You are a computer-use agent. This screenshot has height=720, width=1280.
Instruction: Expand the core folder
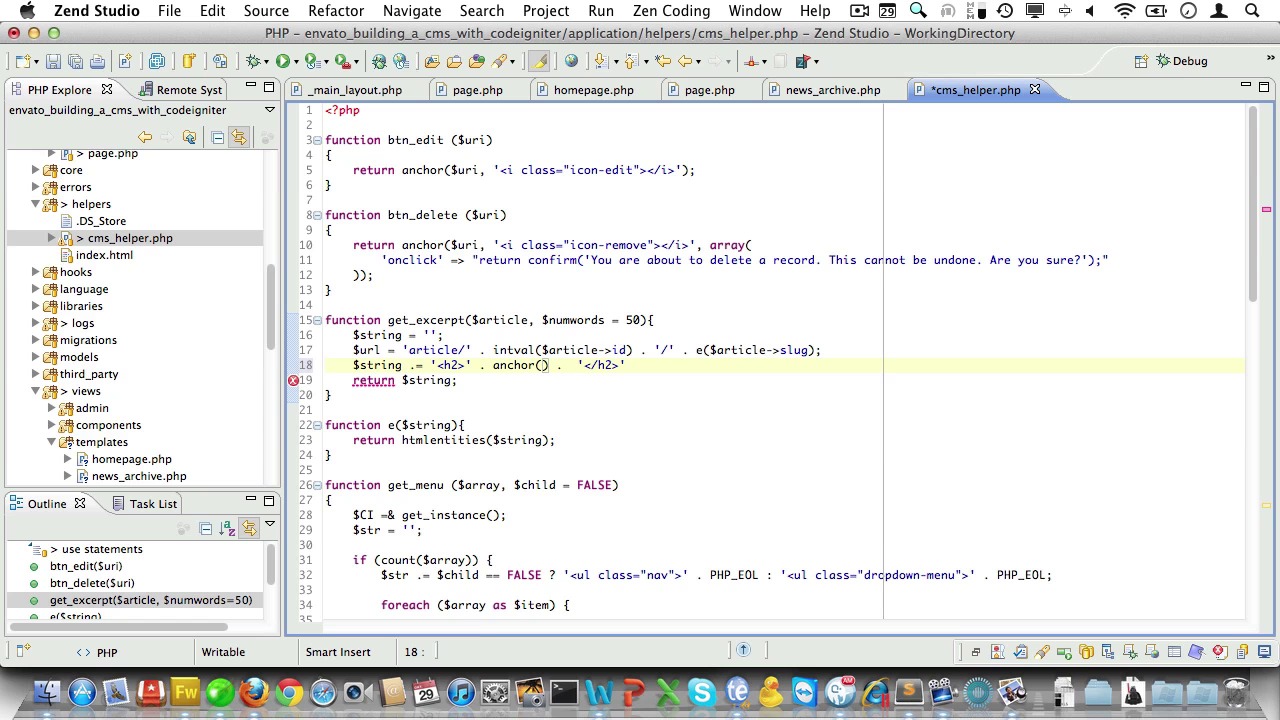coord(35,170)
